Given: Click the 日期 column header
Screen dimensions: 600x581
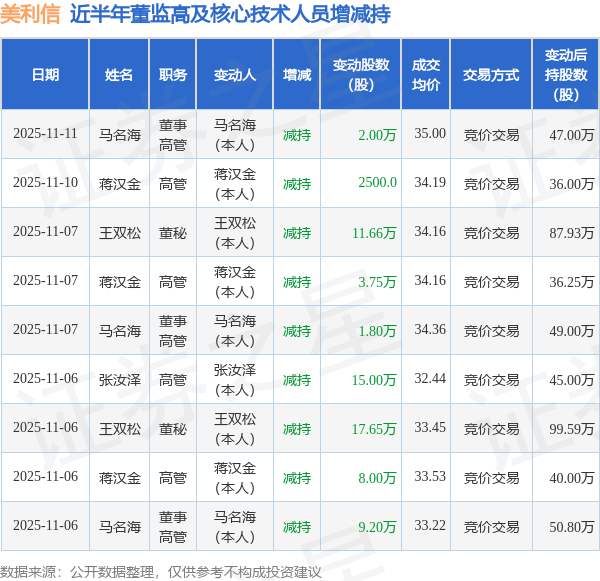Looking at the screenshot, I should [46, 75].
